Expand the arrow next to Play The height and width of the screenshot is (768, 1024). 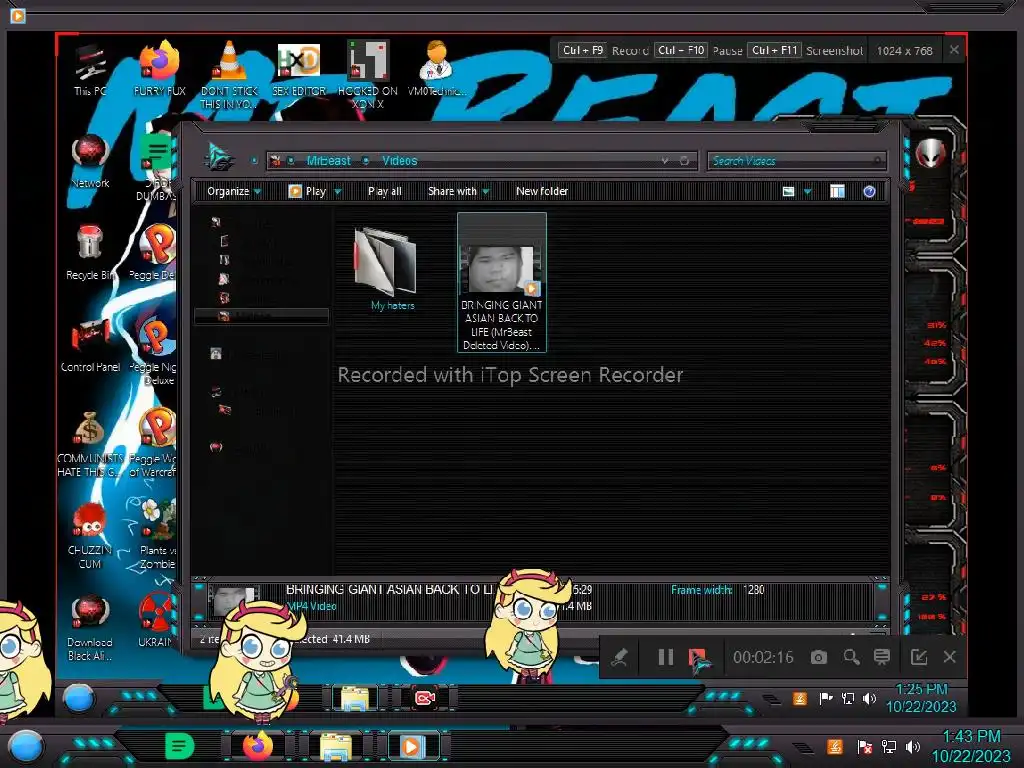[x=338, y=191]
